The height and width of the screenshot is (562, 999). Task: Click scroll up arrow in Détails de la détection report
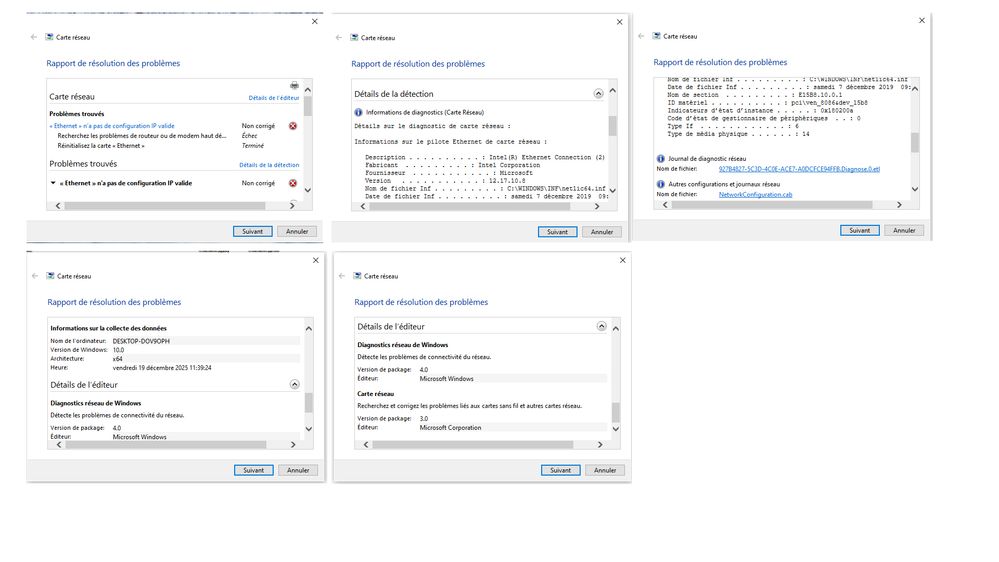[x=613, y=90]
